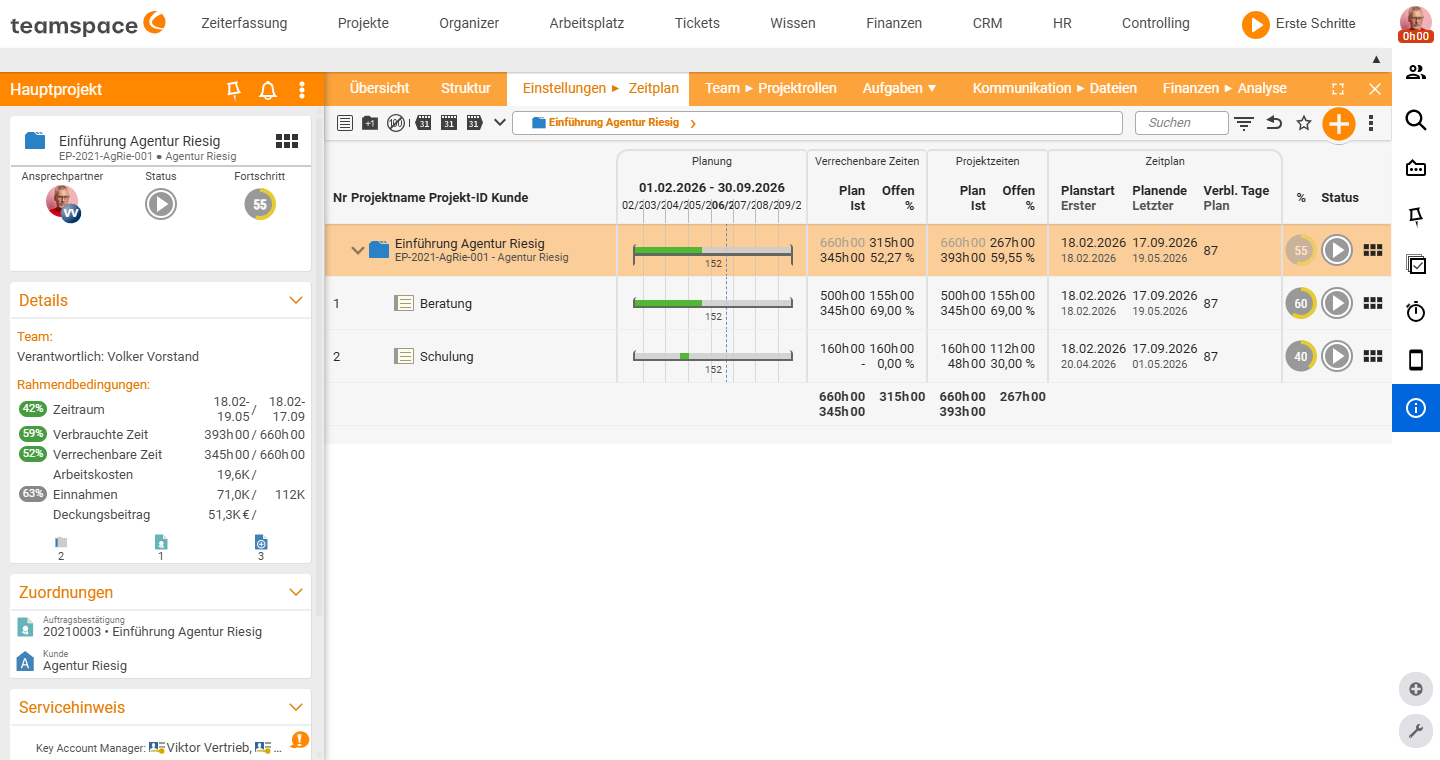Click the blue info icon in right sidebar

coord(1416,408)
